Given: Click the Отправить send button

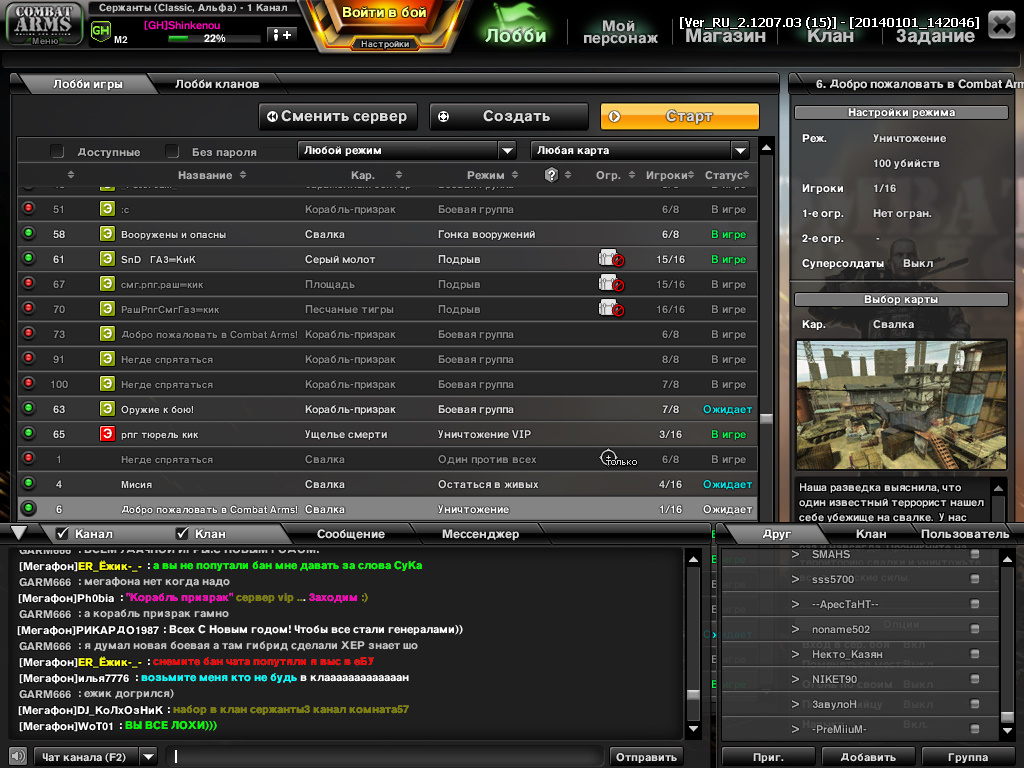Looking at the screenshot, I should pos(647,757).
